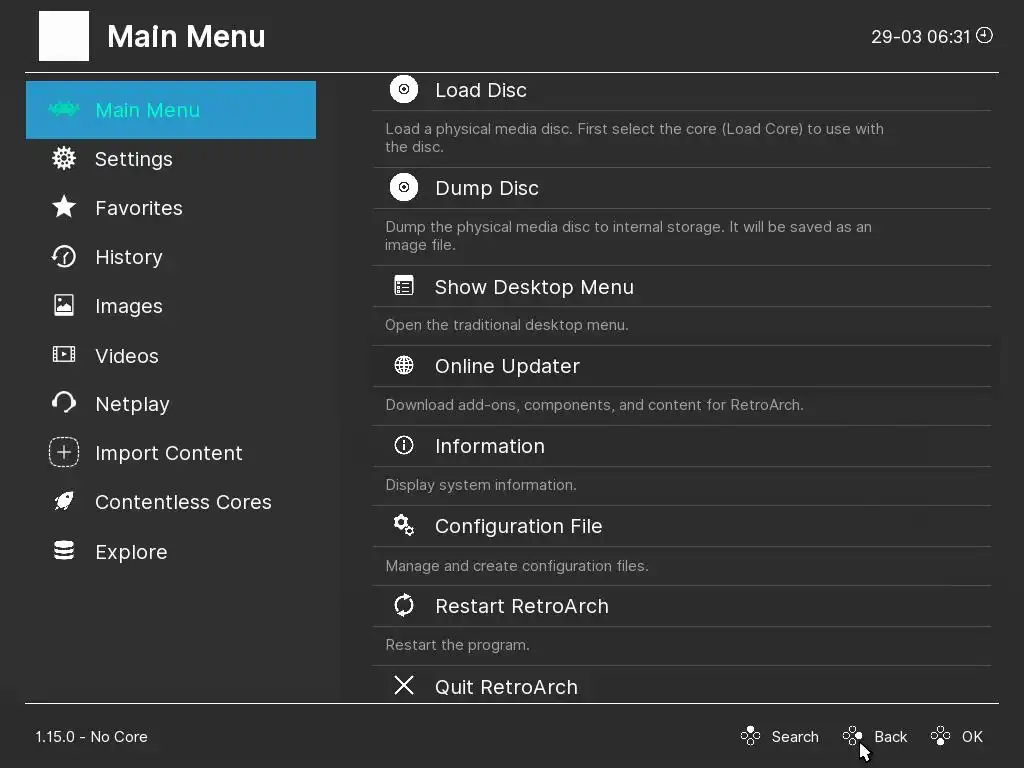Open the Videos tab

tap(170, 355)
